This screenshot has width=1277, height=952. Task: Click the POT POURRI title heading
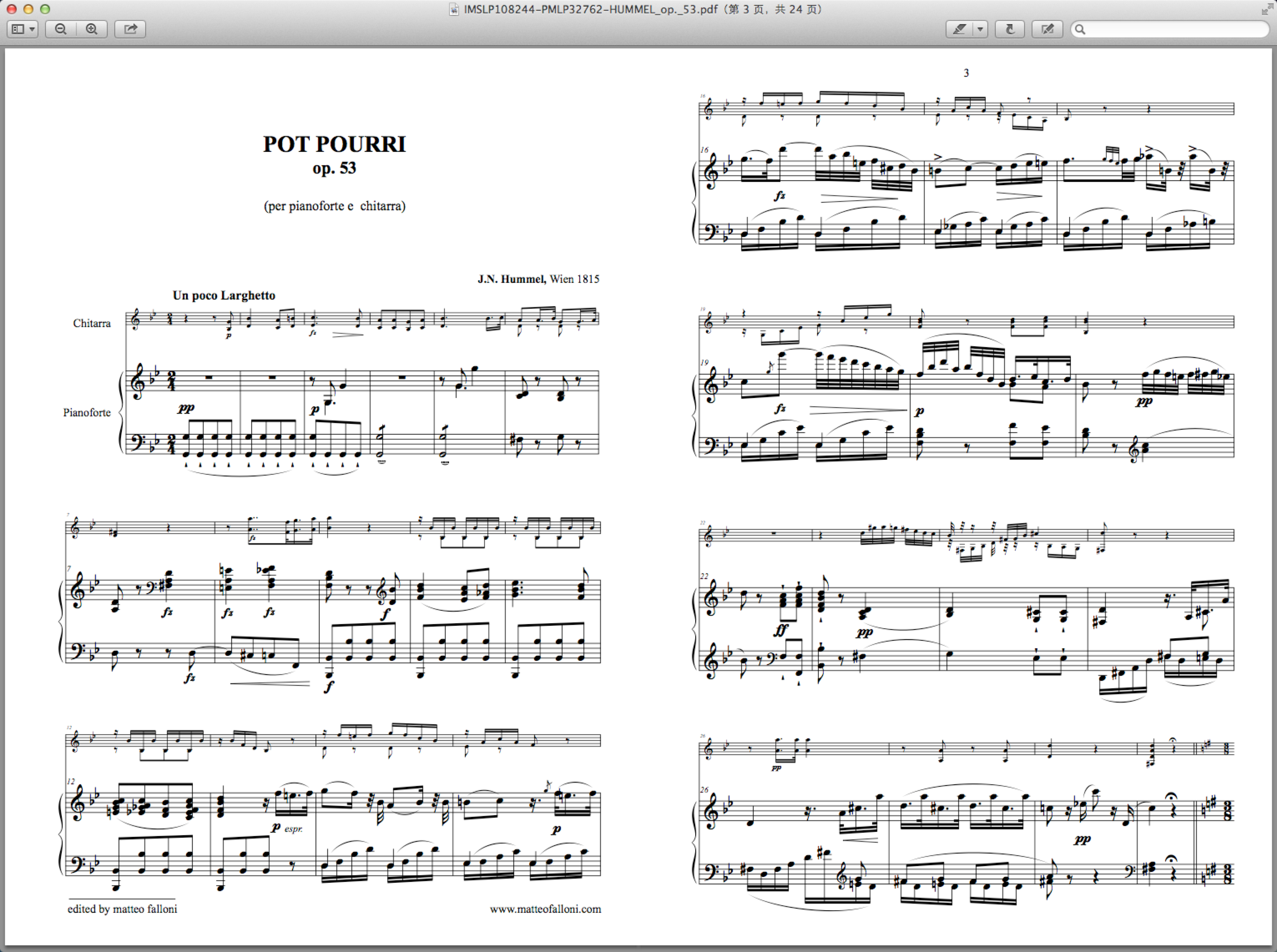[334, 144]
